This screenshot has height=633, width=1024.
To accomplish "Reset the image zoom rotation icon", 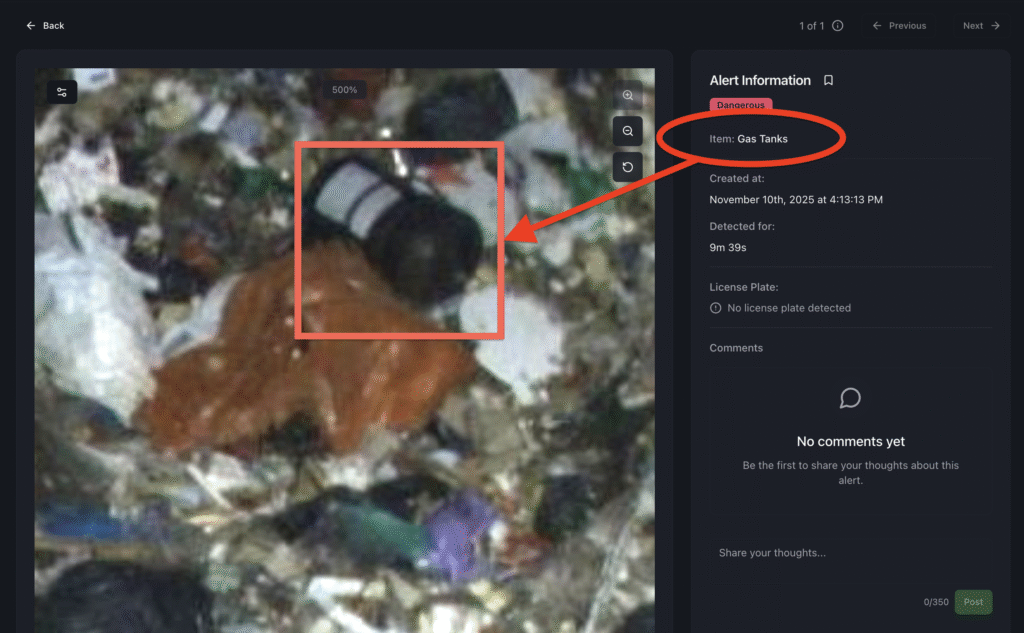I will (628, 167).
